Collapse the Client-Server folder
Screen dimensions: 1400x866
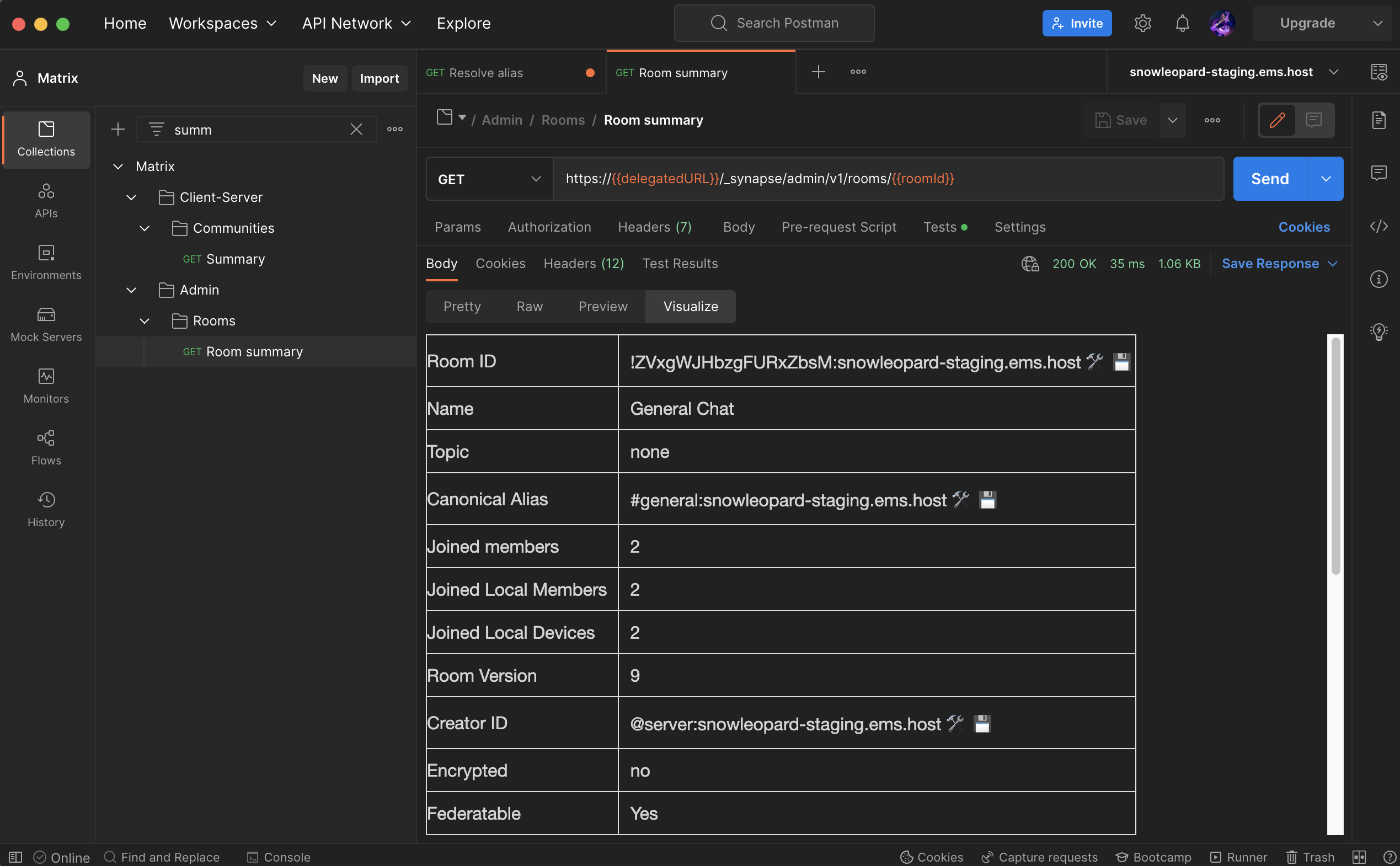[131, 197]
